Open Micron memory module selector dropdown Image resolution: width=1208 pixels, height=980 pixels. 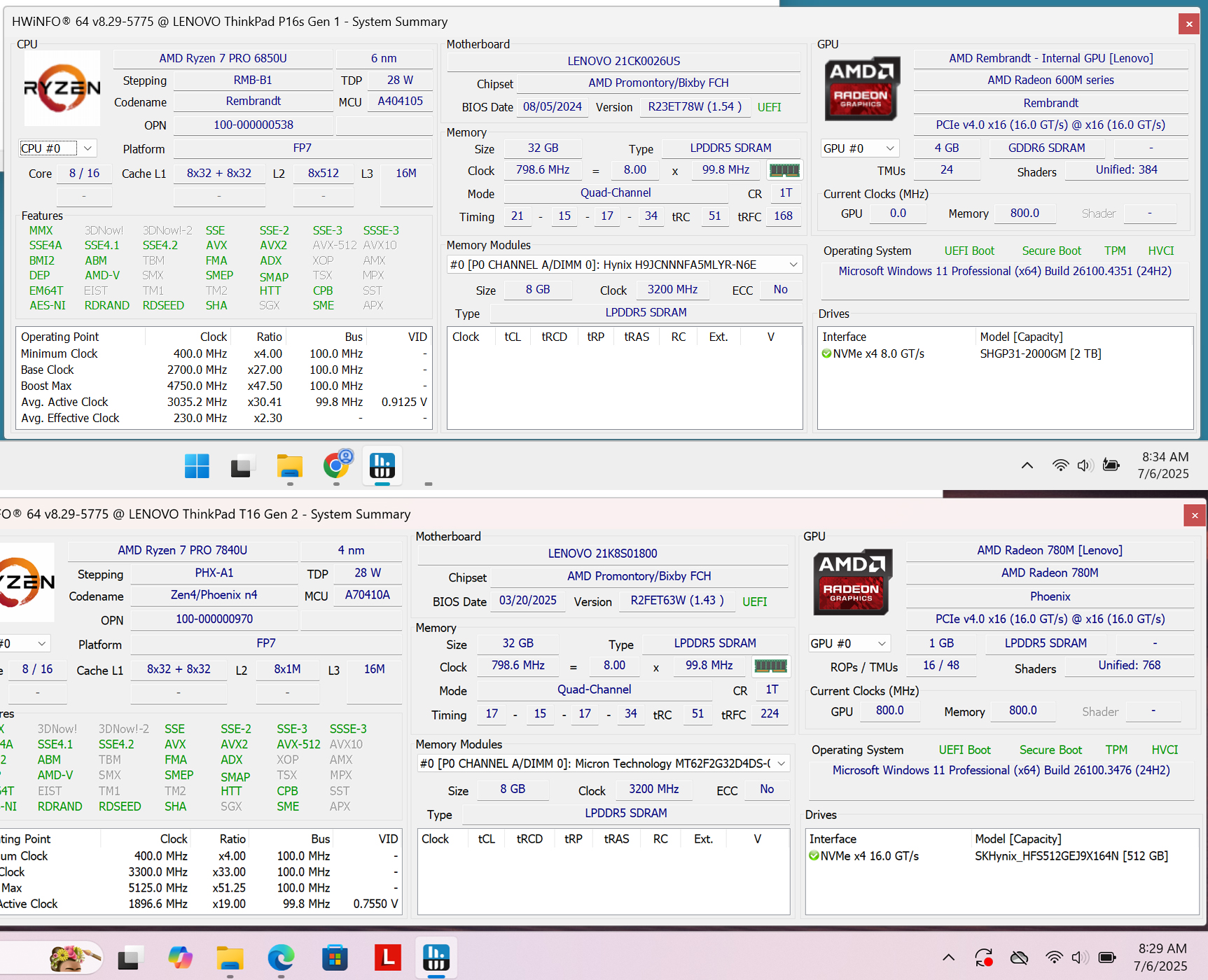(604, 764)
